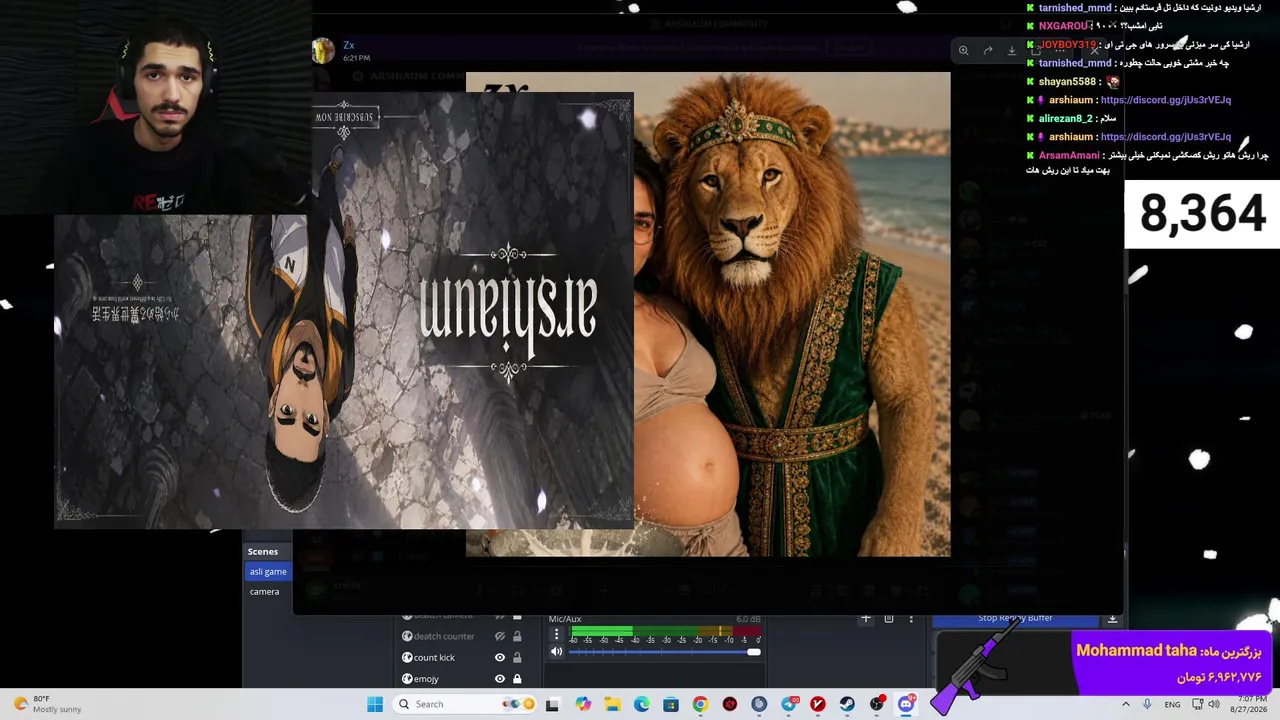Viewport: 1280px width, 720px height.
Task: Switch to Google Chrome on the taskbar
Action: coord(700,704)
